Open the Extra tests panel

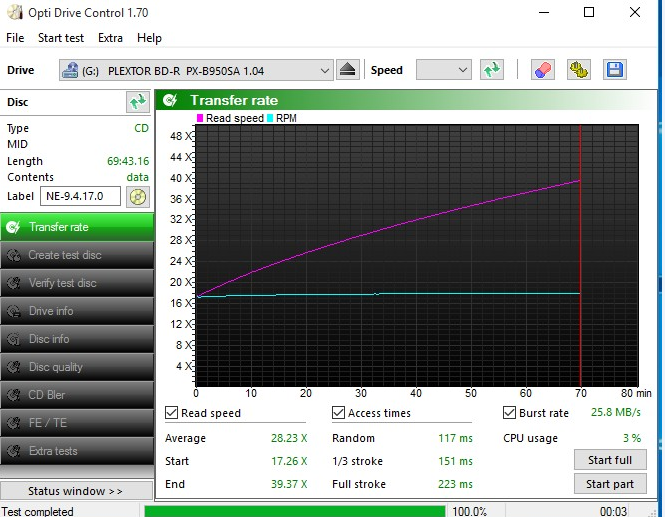[x=77, y=451]
